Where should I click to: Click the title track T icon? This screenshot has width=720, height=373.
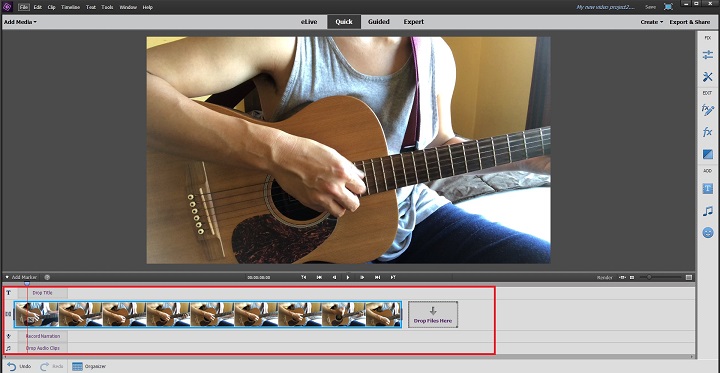point(8,293)
